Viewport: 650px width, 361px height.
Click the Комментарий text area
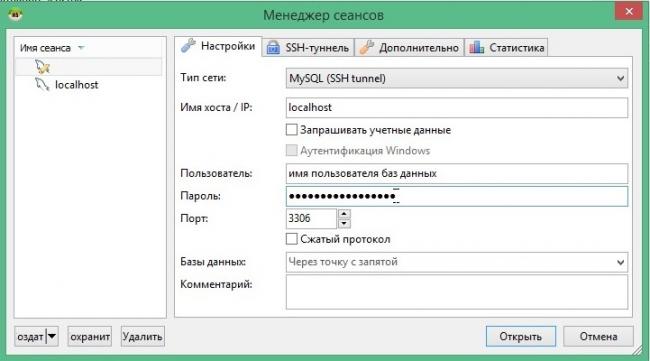pyautogui.click(x=456, y=292)
